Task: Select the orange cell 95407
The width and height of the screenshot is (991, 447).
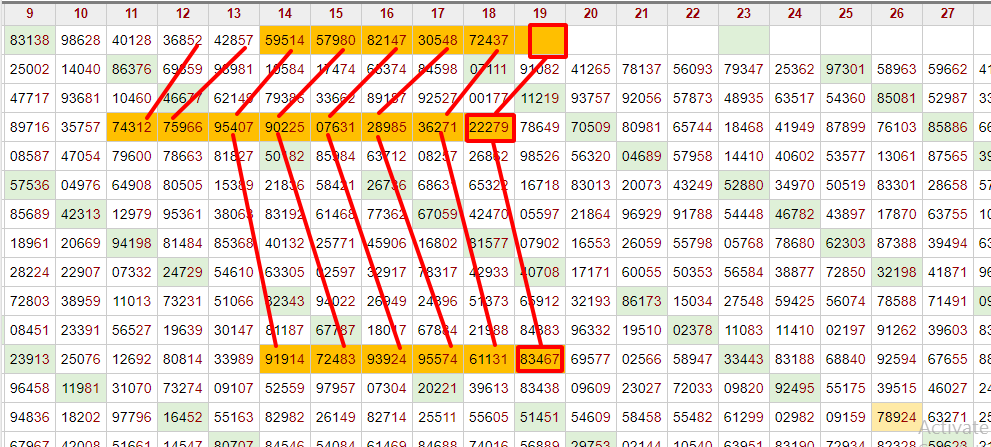Action: coord(234,127)
